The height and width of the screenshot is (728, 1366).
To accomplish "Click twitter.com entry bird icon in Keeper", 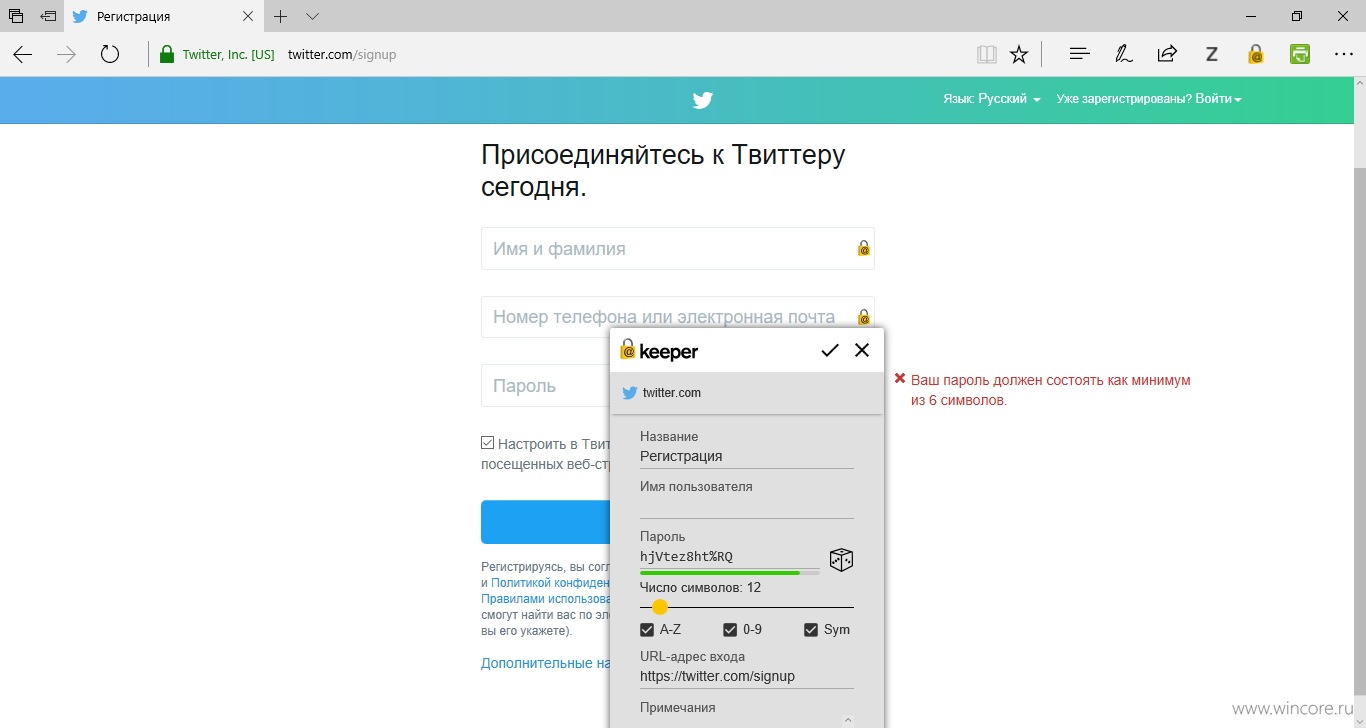I will point(629,393).
